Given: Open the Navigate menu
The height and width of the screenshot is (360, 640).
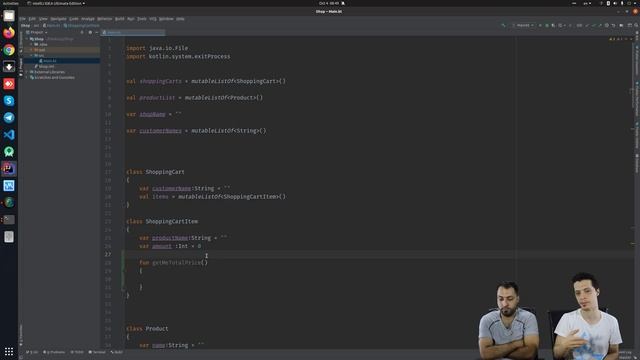Looking at the screenshot, I should click(58, 19).
